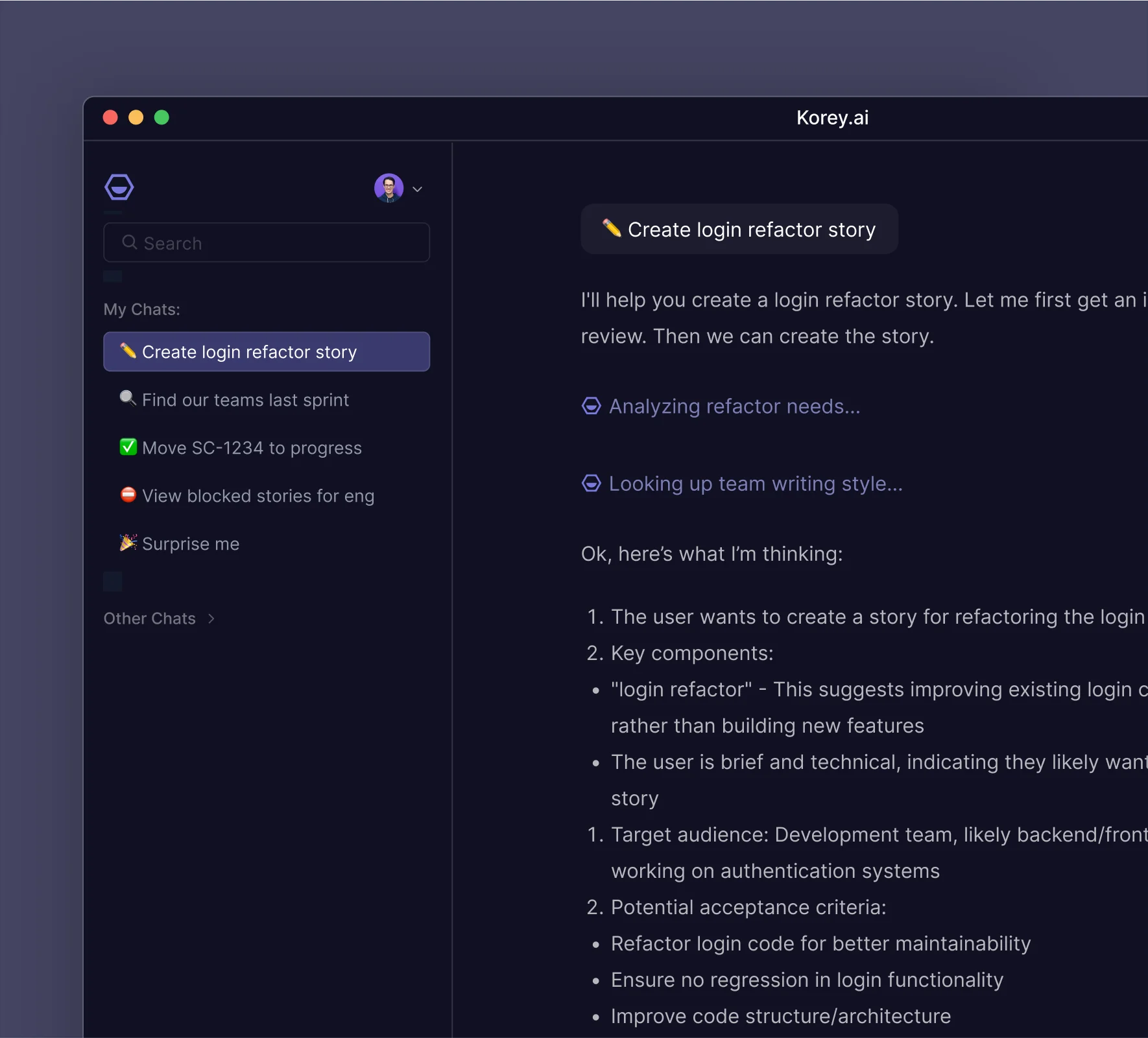Select 'Create login refactor story' chat
This screenshot has width=1148, height=1038.
click(267, 351)
